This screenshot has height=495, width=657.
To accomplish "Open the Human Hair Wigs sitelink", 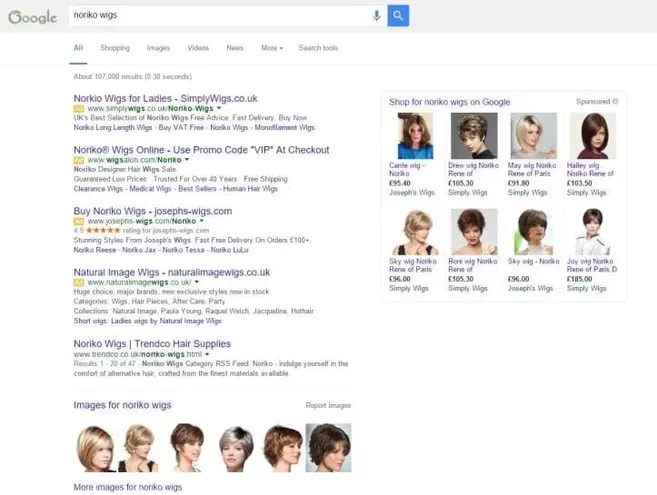I will click(251, 189).
